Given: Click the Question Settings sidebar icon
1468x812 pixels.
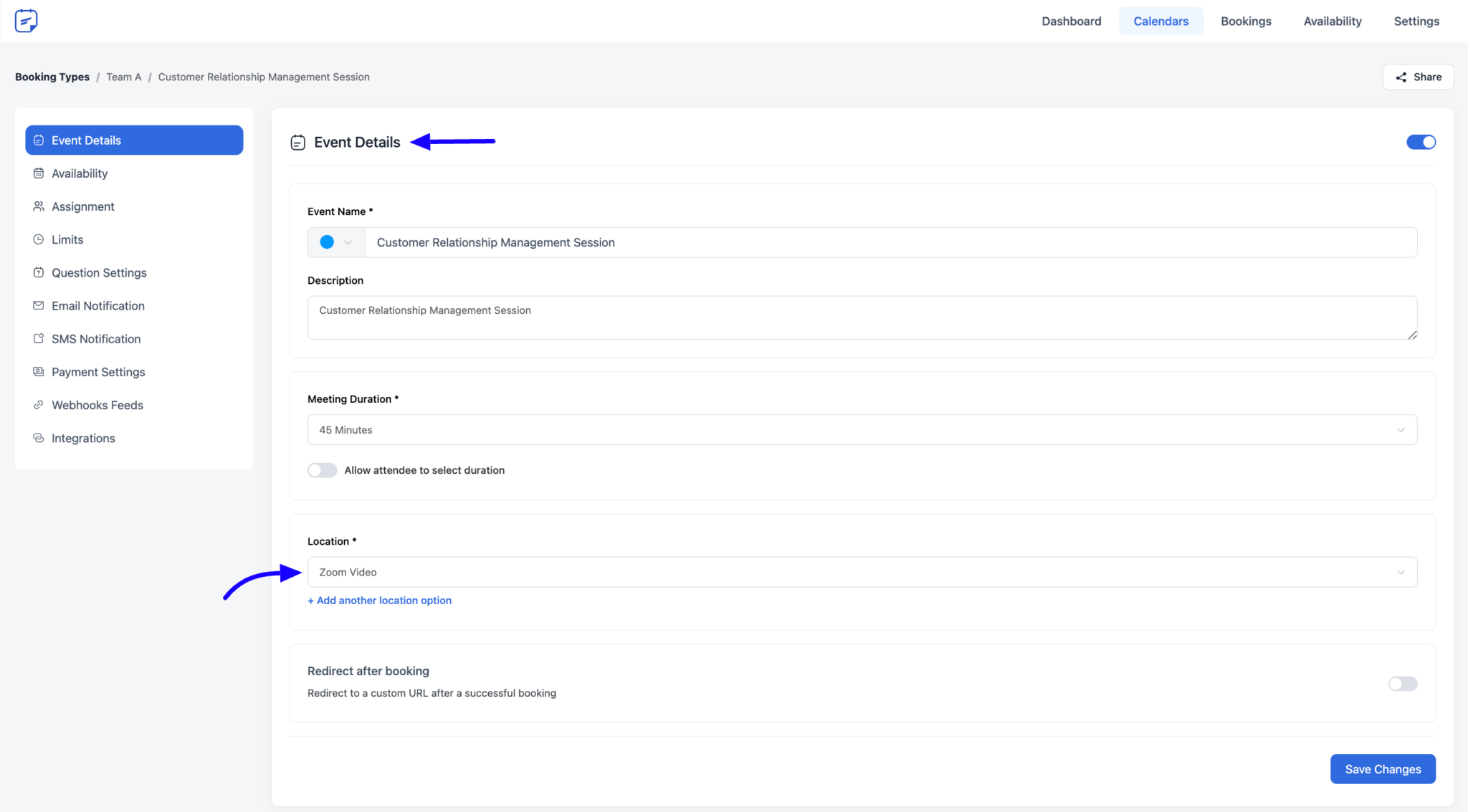Looking at the screenshot, I should pyautogui.click(x=39, y=272).
